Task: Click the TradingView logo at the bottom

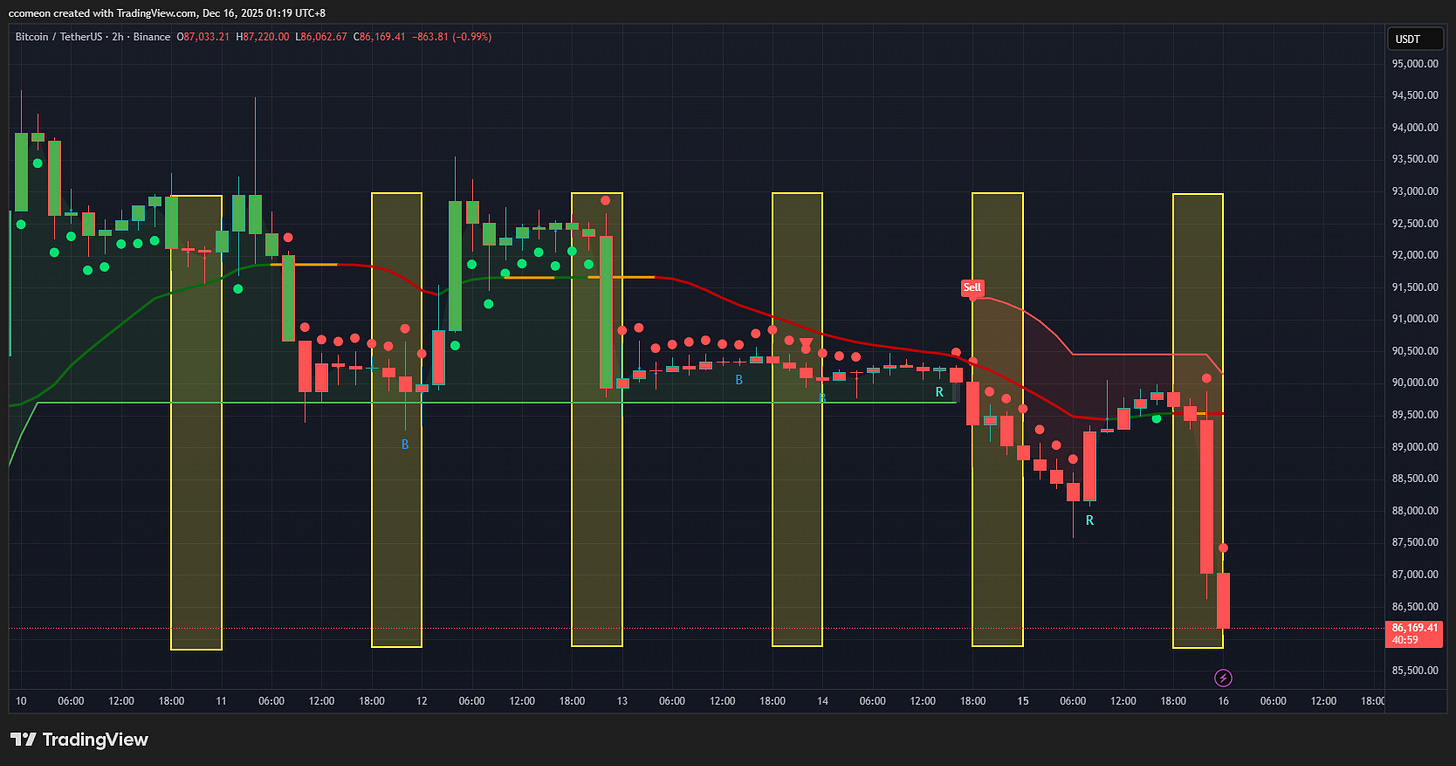Action: pyautogui.click(x=79, y=740)
